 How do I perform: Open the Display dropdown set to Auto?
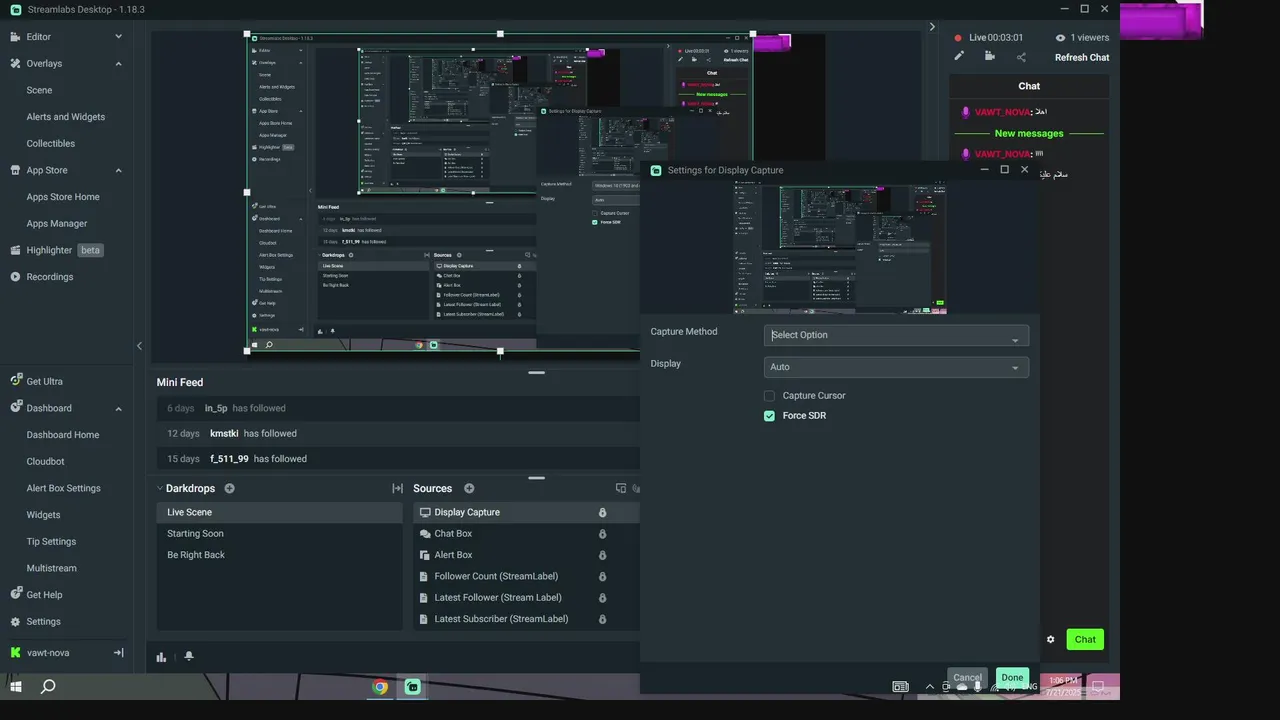point(896,367)
